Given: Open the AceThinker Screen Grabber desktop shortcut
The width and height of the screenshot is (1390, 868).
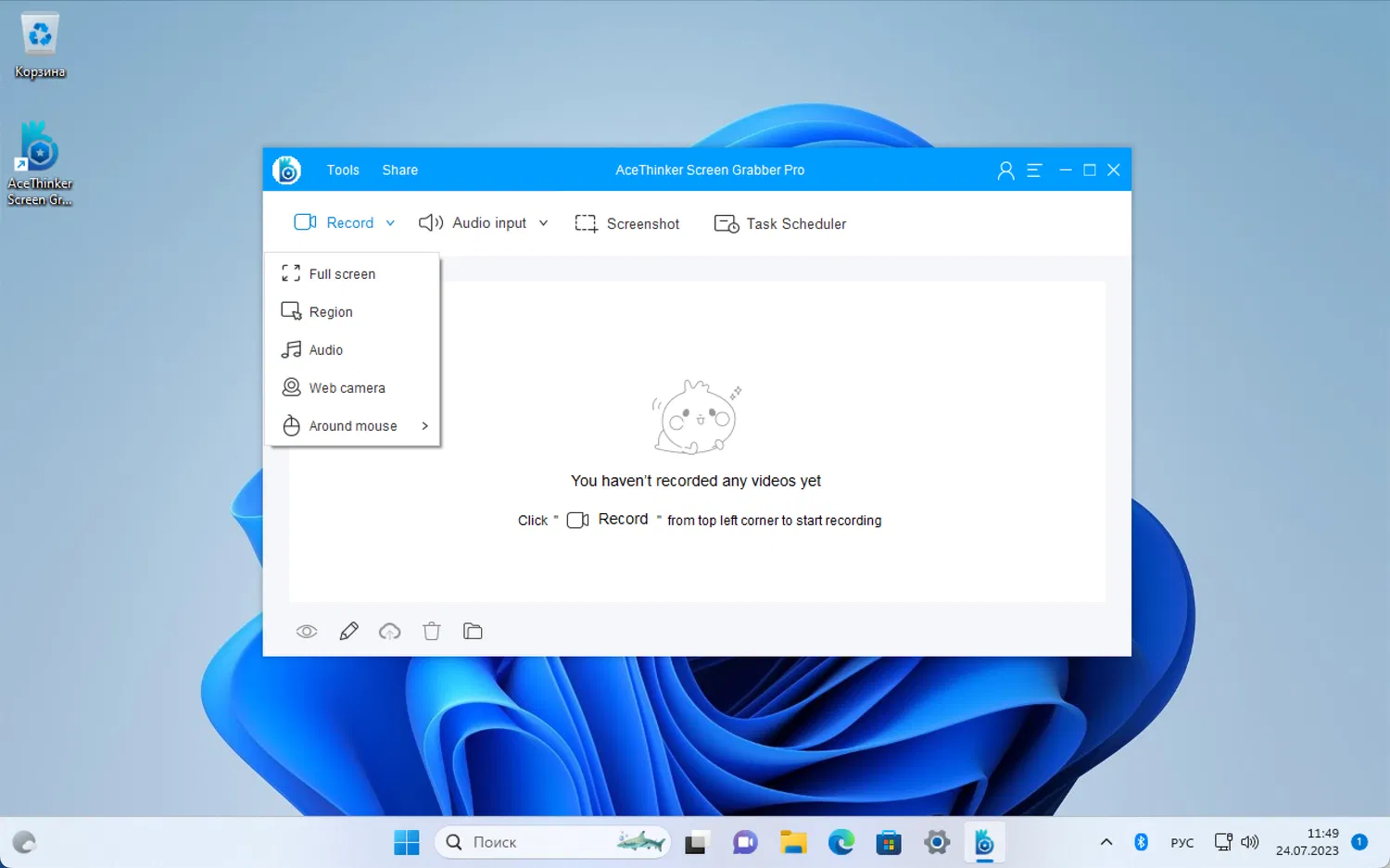Looking at the screenshot, I should [40, 164].
